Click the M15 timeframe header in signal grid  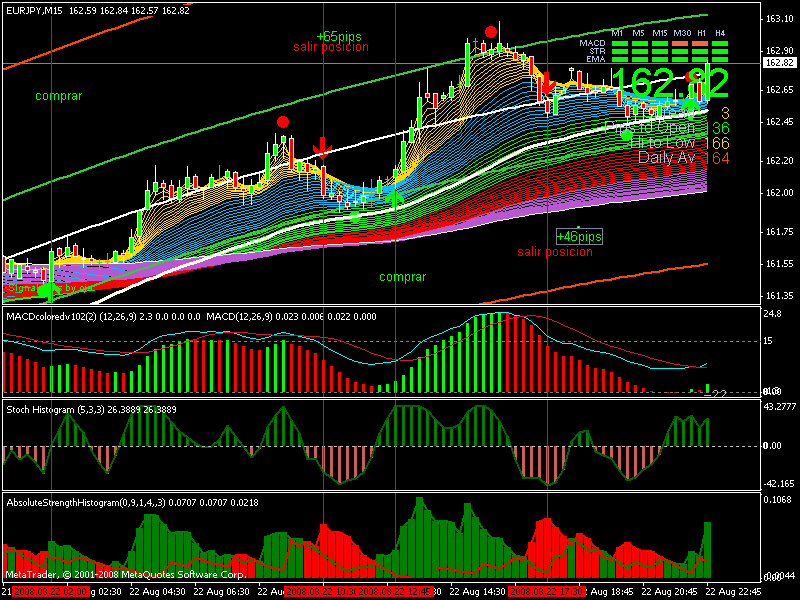point(660,34)
